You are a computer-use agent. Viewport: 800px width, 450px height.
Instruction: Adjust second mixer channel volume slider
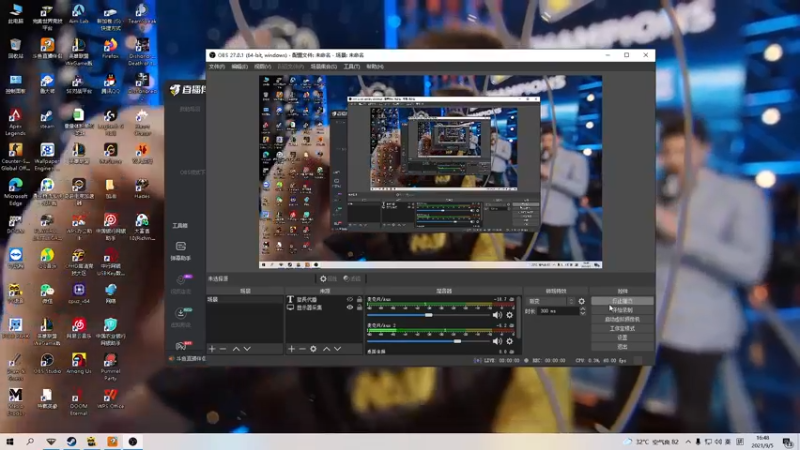[429, 341]
